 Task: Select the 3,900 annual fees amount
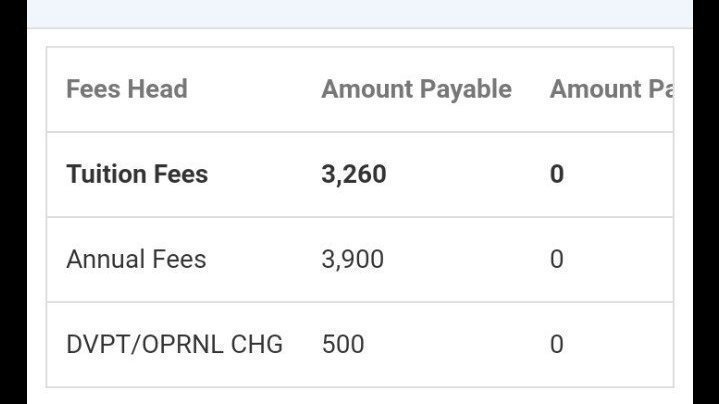[x=353, y=260]
